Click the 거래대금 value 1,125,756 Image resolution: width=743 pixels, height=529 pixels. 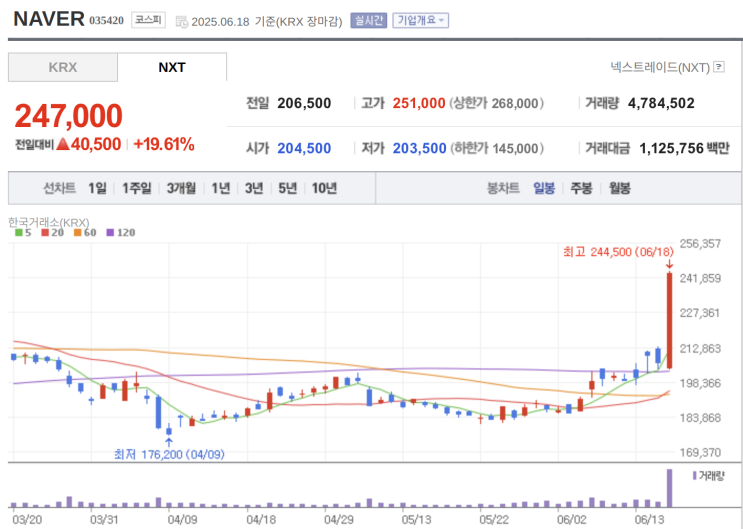coord(671,148)
